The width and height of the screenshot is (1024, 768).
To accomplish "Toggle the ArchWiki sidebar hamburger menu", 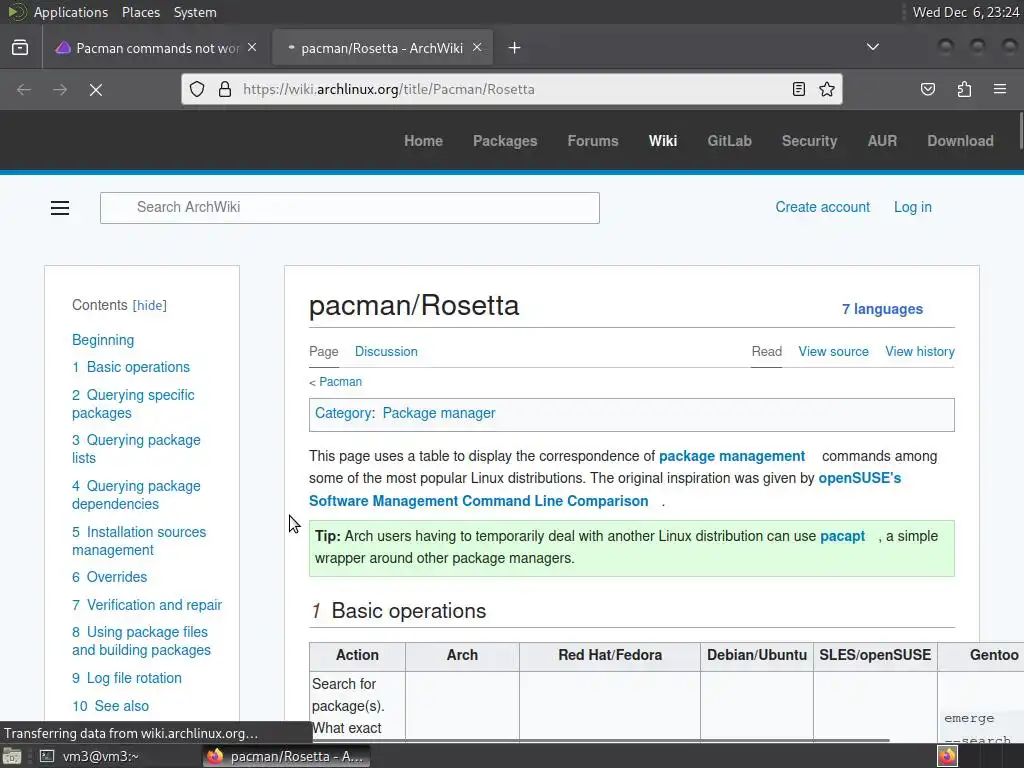I will pos(60,208).
